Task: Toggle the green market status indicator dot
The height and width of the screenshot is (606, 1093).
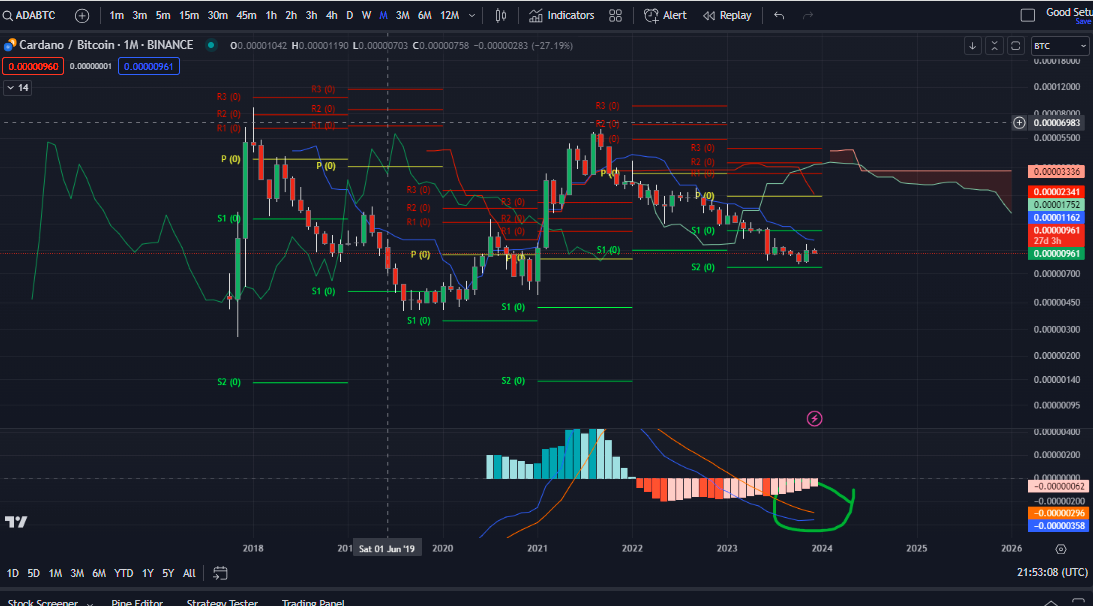Action: click(x=212, y=45)
